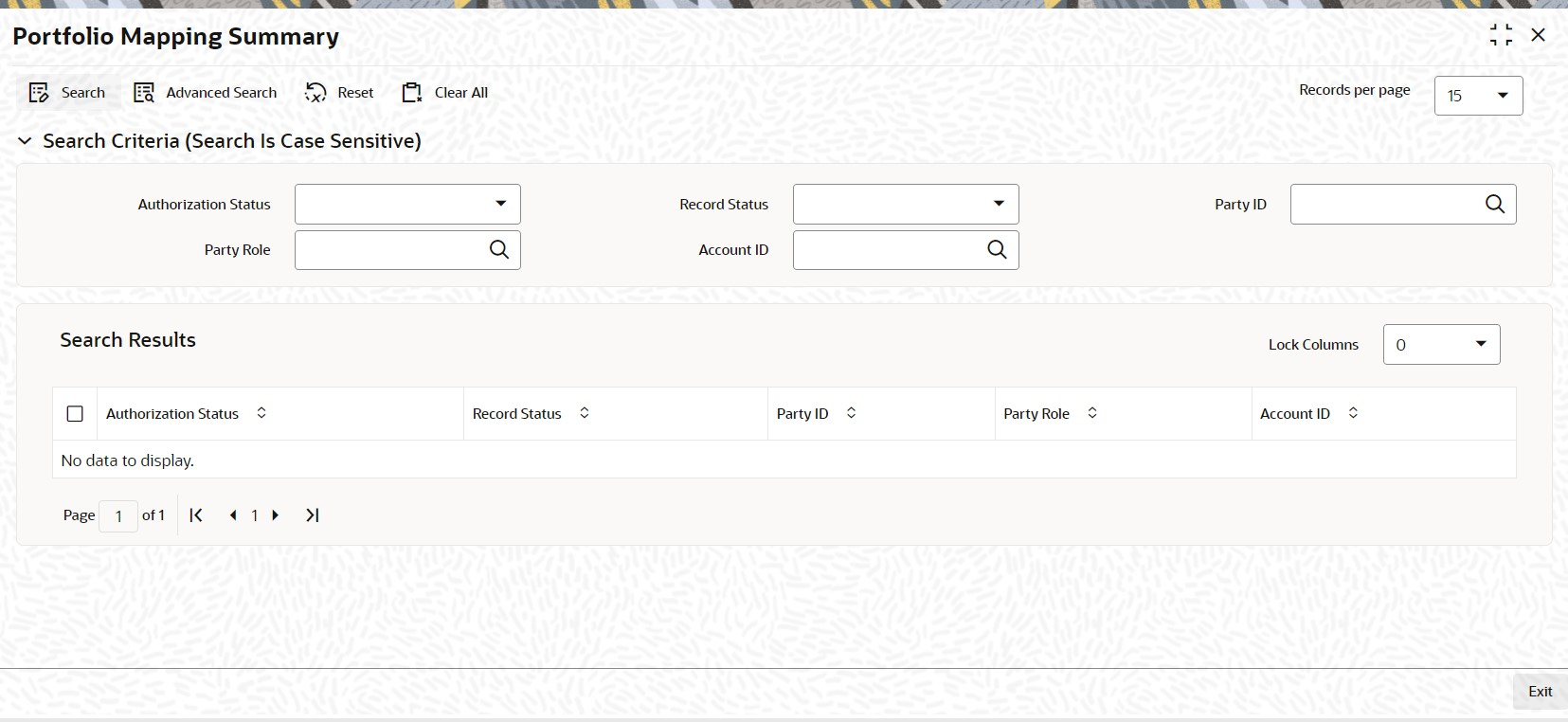
Task: Click the Account ID column header text
Action: (1295, 414)
